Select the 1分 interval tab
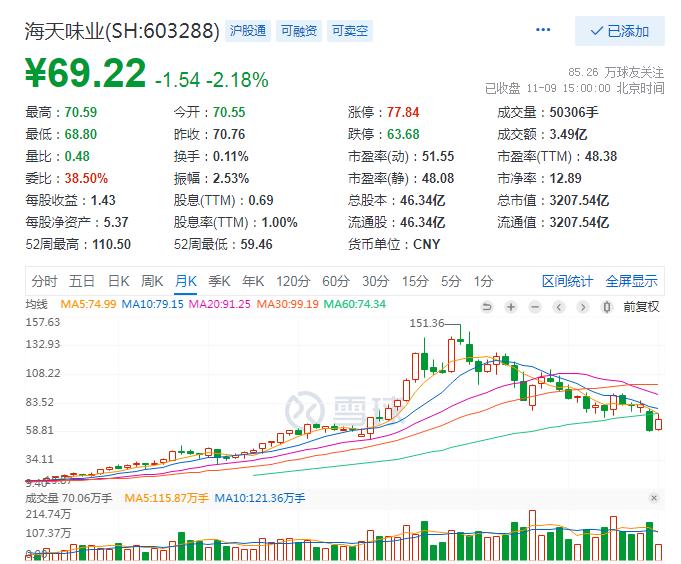The height and width of the screenshot is (564, 681). click(x=483, y=281)
